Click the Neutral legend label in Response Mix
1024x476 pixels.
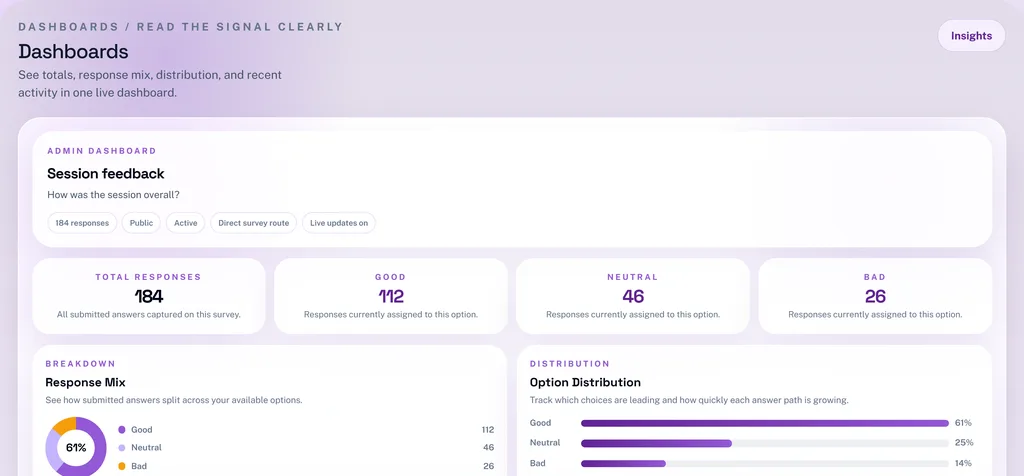[146, 448]
